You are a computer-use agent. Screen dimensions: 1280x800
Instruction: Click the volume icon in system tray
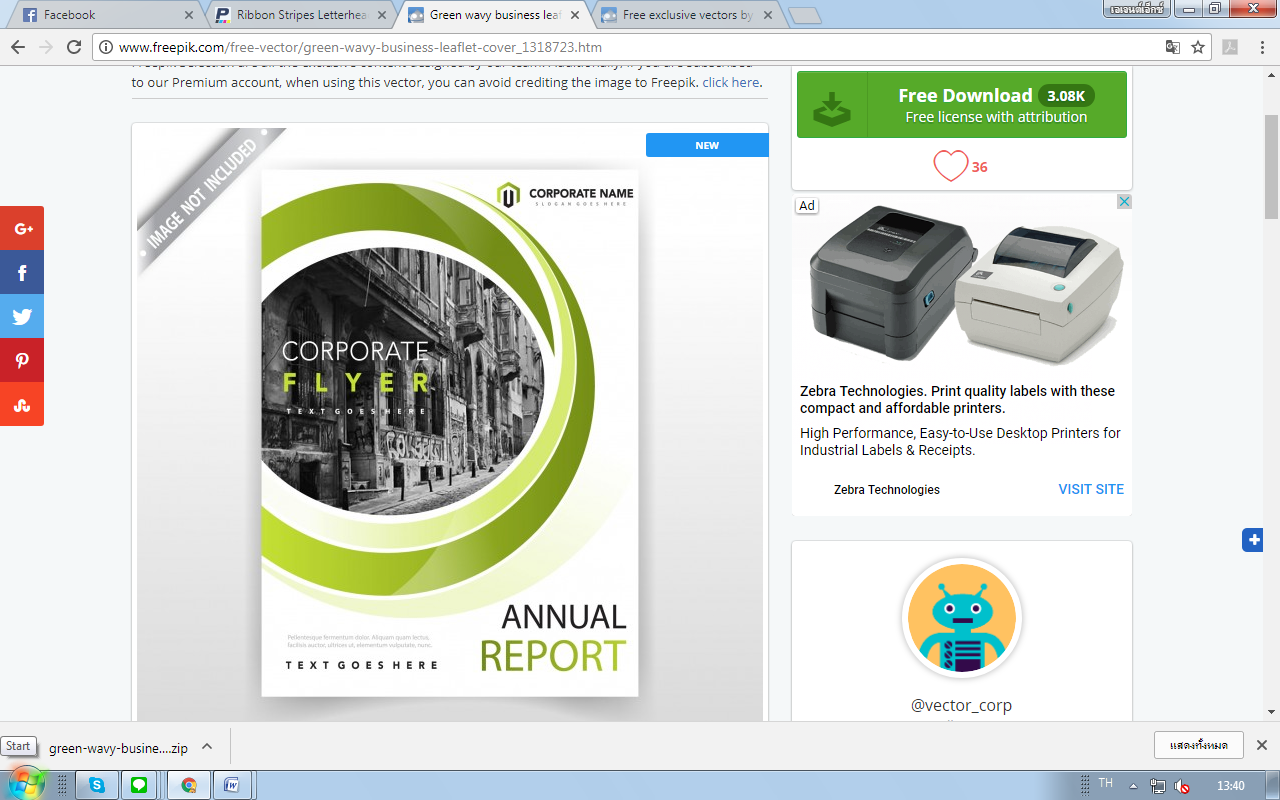(x=1181, y=786)
